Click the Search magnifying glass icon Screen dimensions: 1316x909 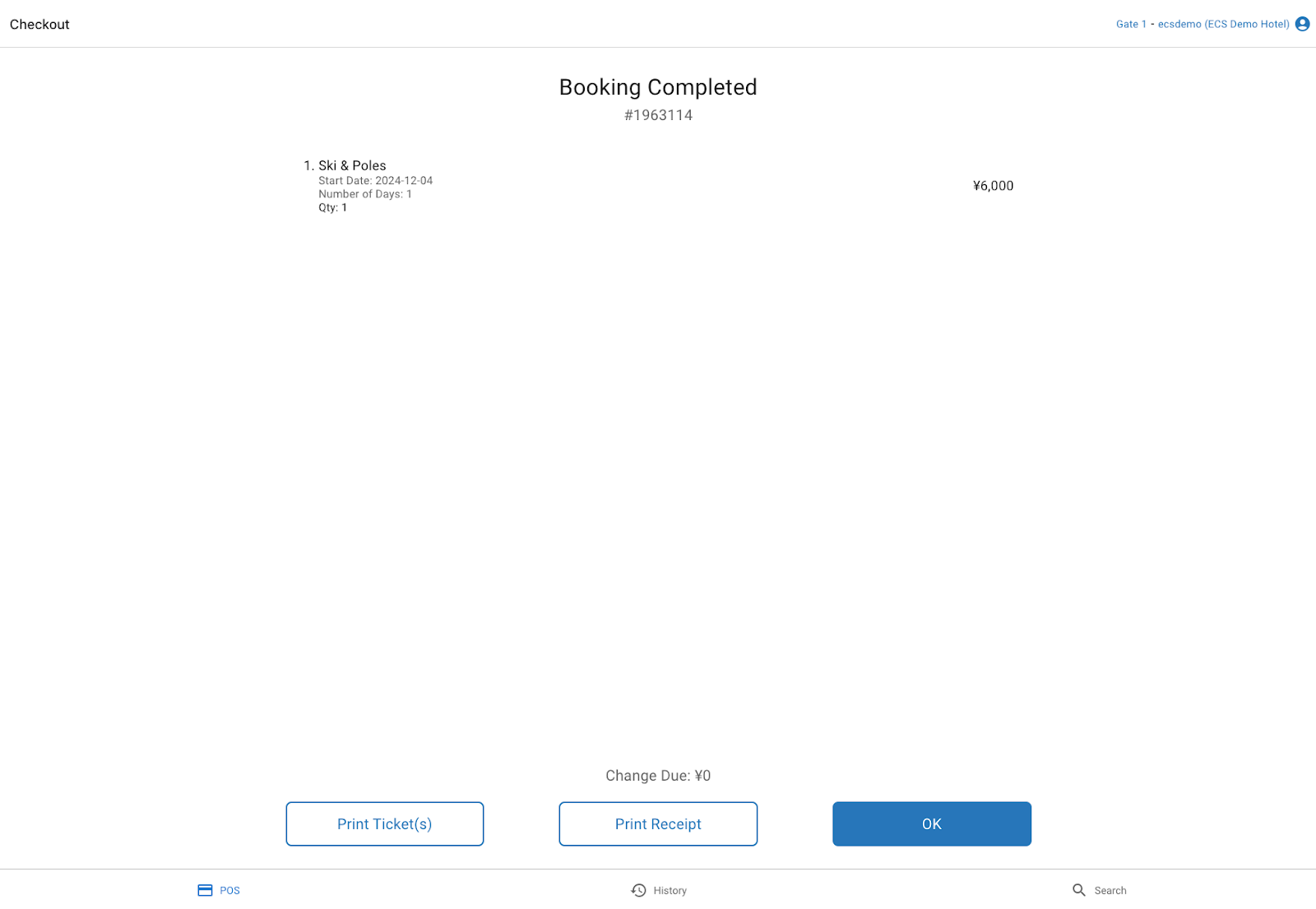pyautogui.click(x=1079, y=890)
